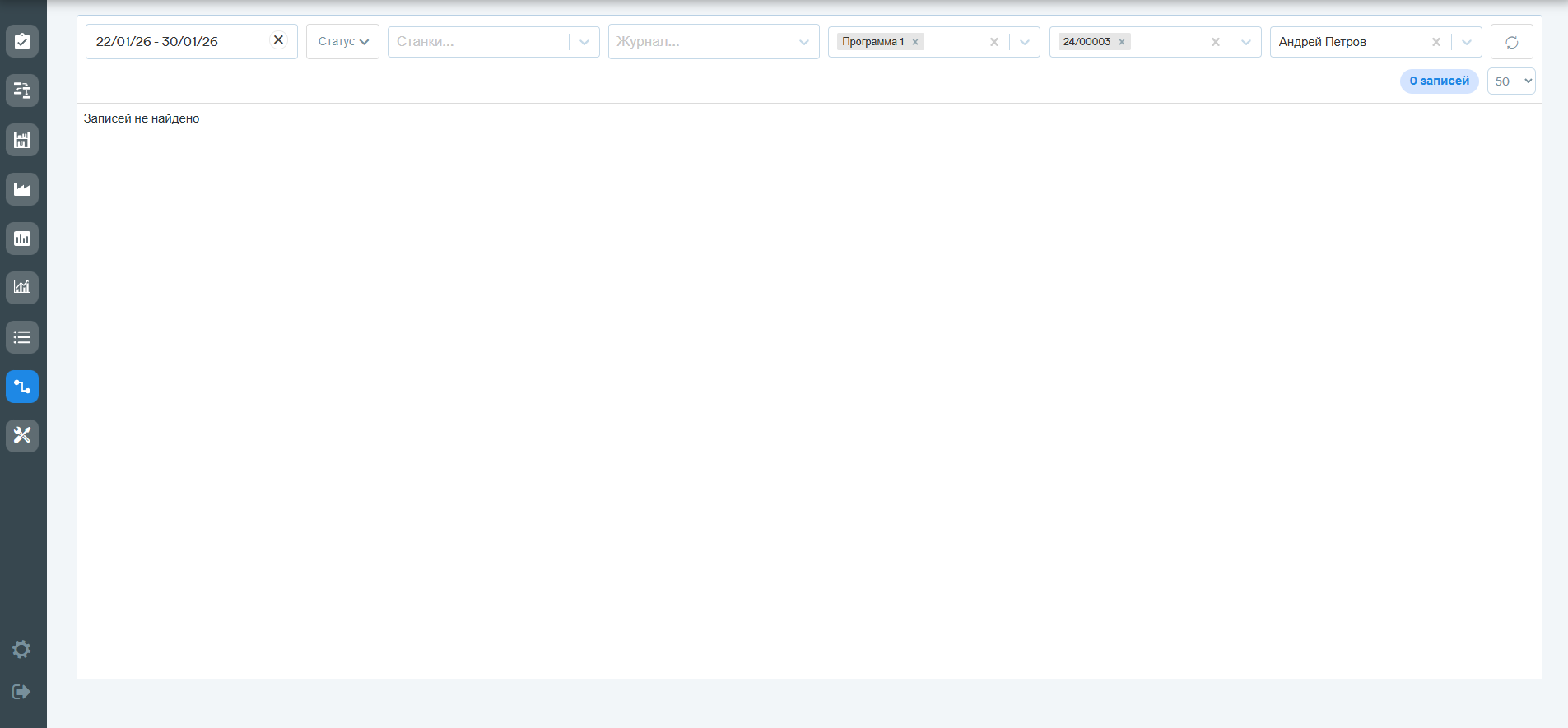Image resolution: width=1568 pixels, height=728 pixels.
Task: Open the 50 page size selector
Action: pos(1511,81)
